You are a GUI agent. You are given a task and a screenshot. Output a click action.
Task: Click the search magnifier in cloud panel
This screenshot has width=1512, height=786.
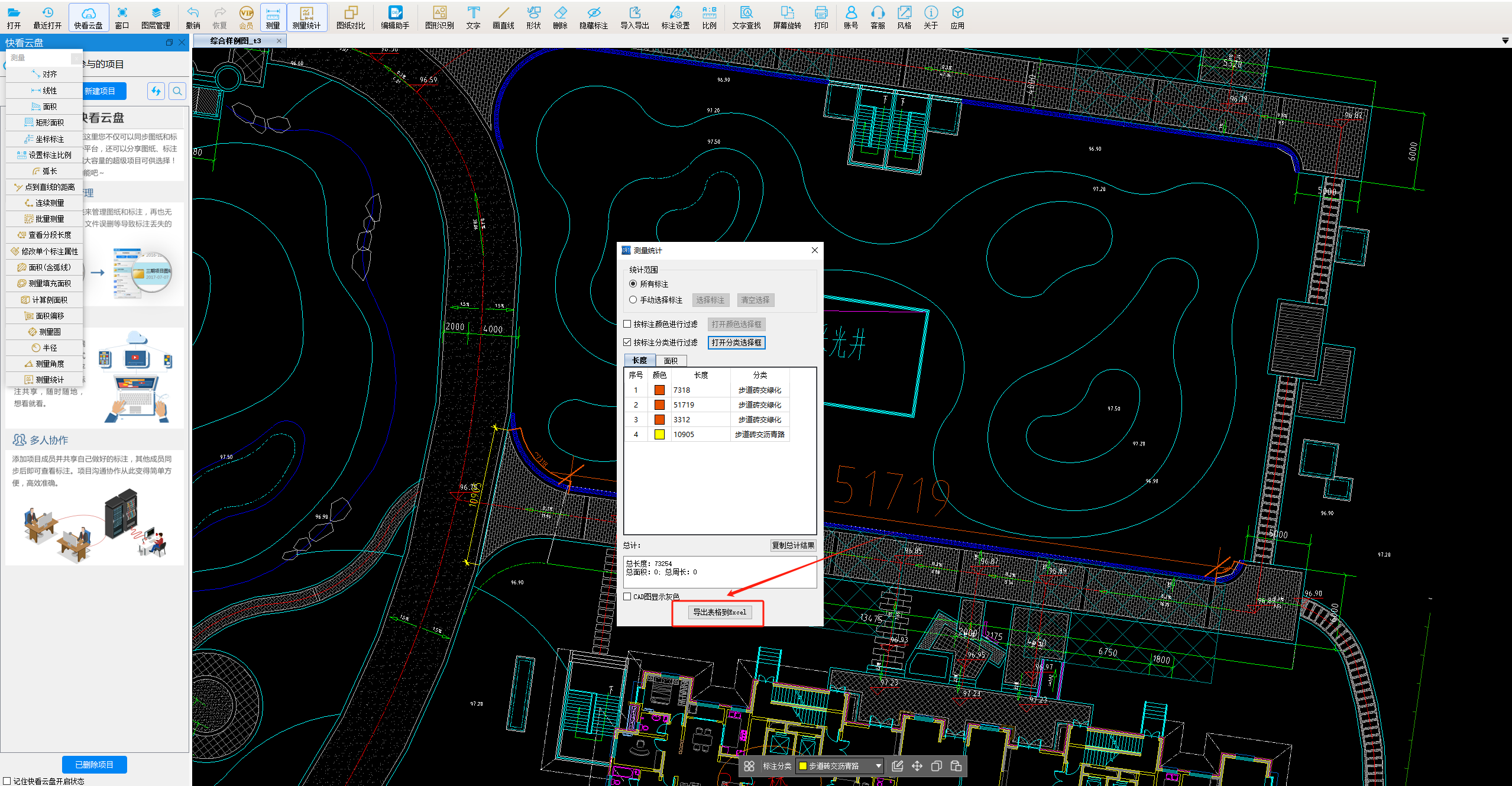177,91
